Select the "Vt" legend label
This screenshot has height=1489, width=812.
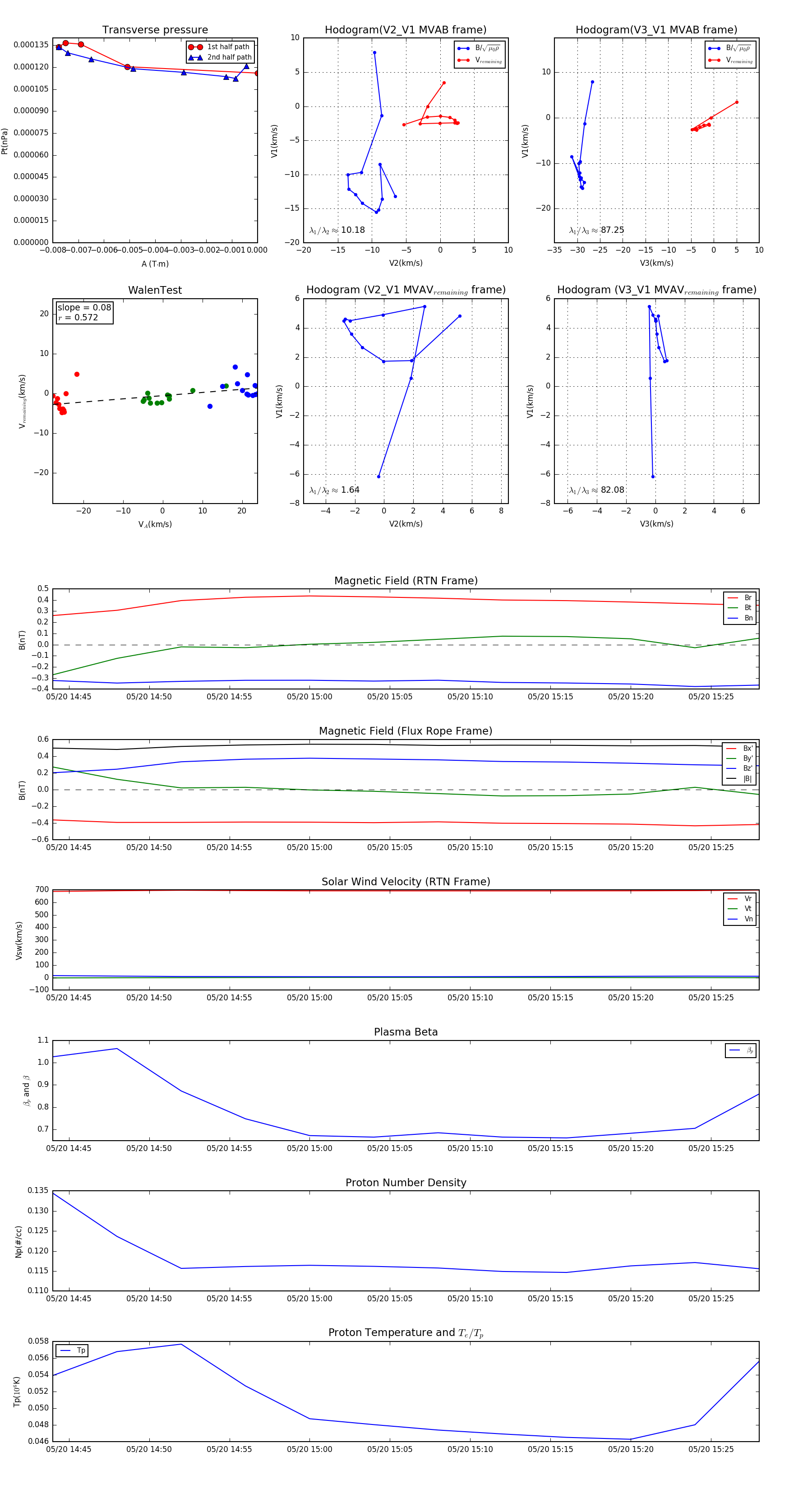point(748,909)
